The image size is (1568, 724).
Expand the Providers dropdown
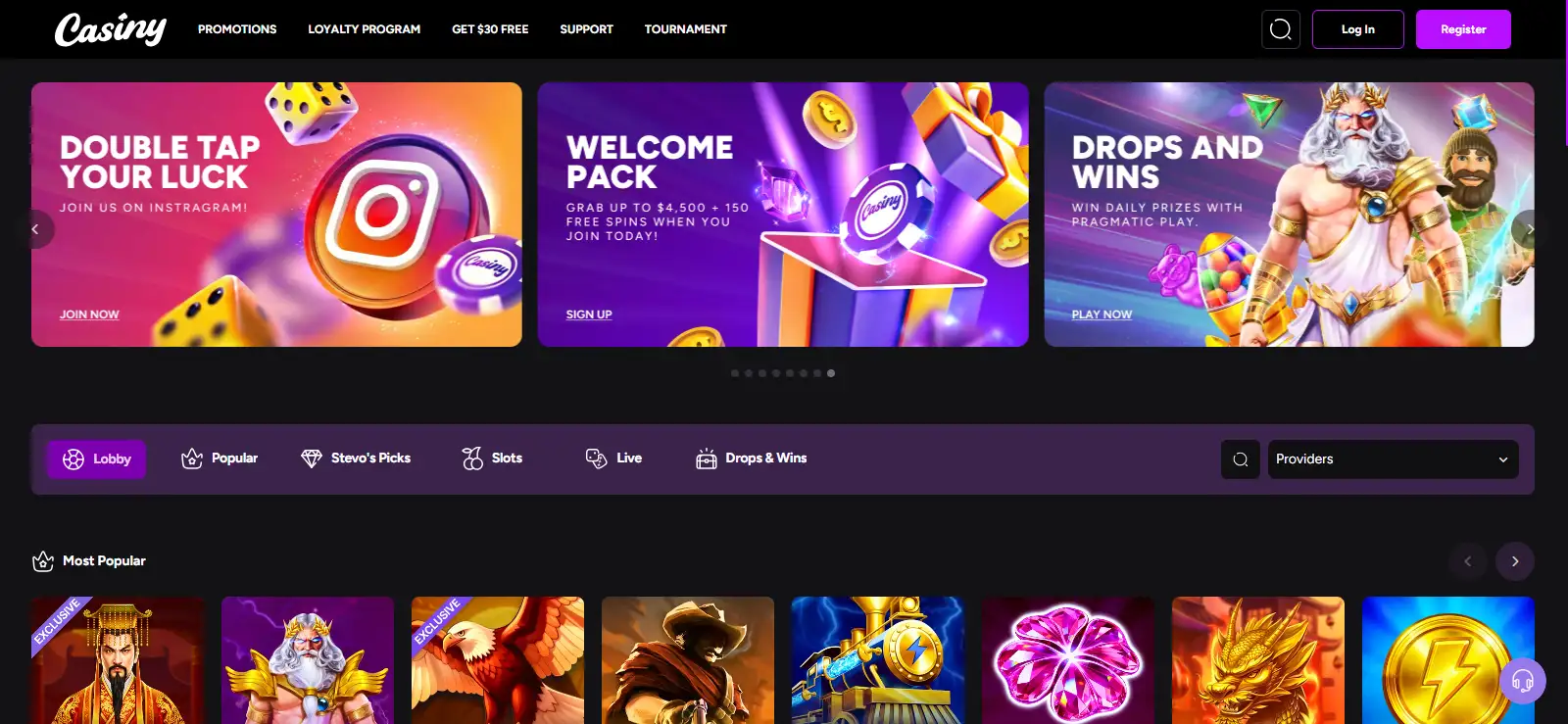click(x=1393, y=459)
